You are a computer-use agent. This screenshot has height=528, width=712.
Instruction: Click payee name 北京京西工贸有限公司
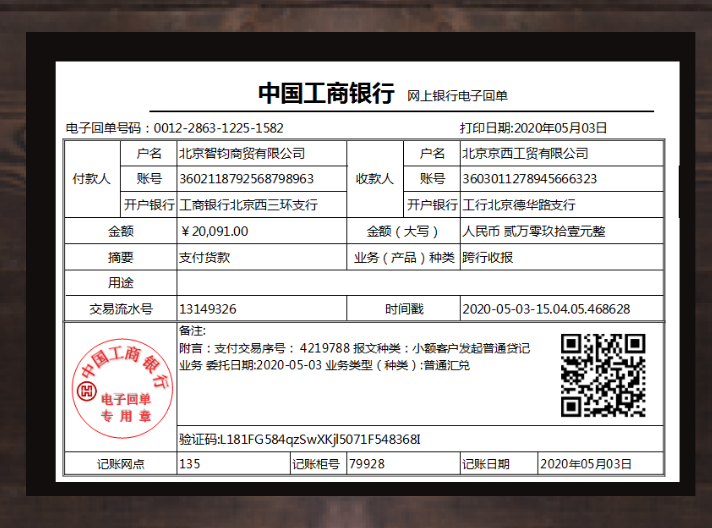(x=525, y=153)
